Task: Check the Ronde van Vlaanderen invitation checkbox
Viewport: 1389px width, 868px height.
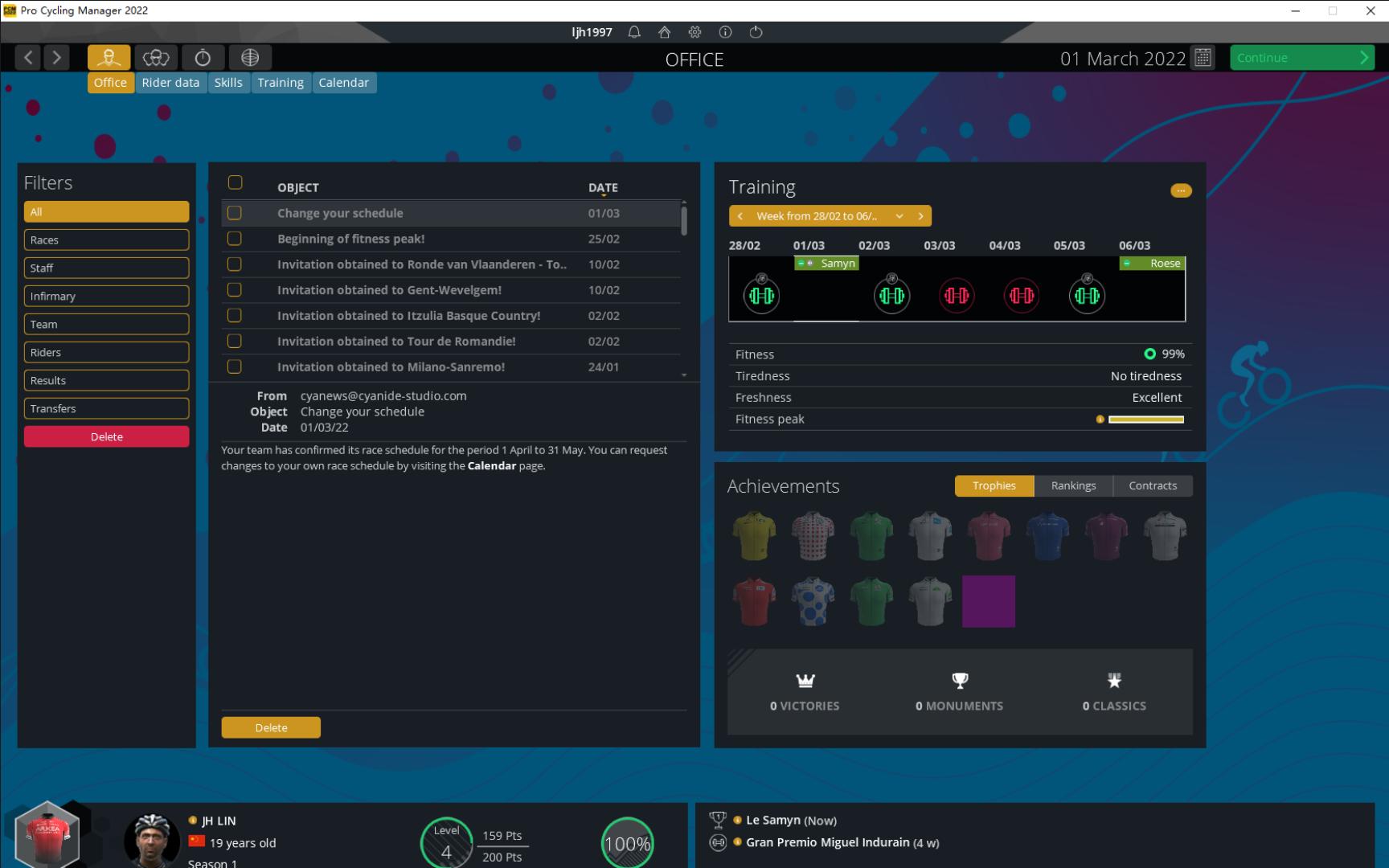Action: tap(235, 264)
